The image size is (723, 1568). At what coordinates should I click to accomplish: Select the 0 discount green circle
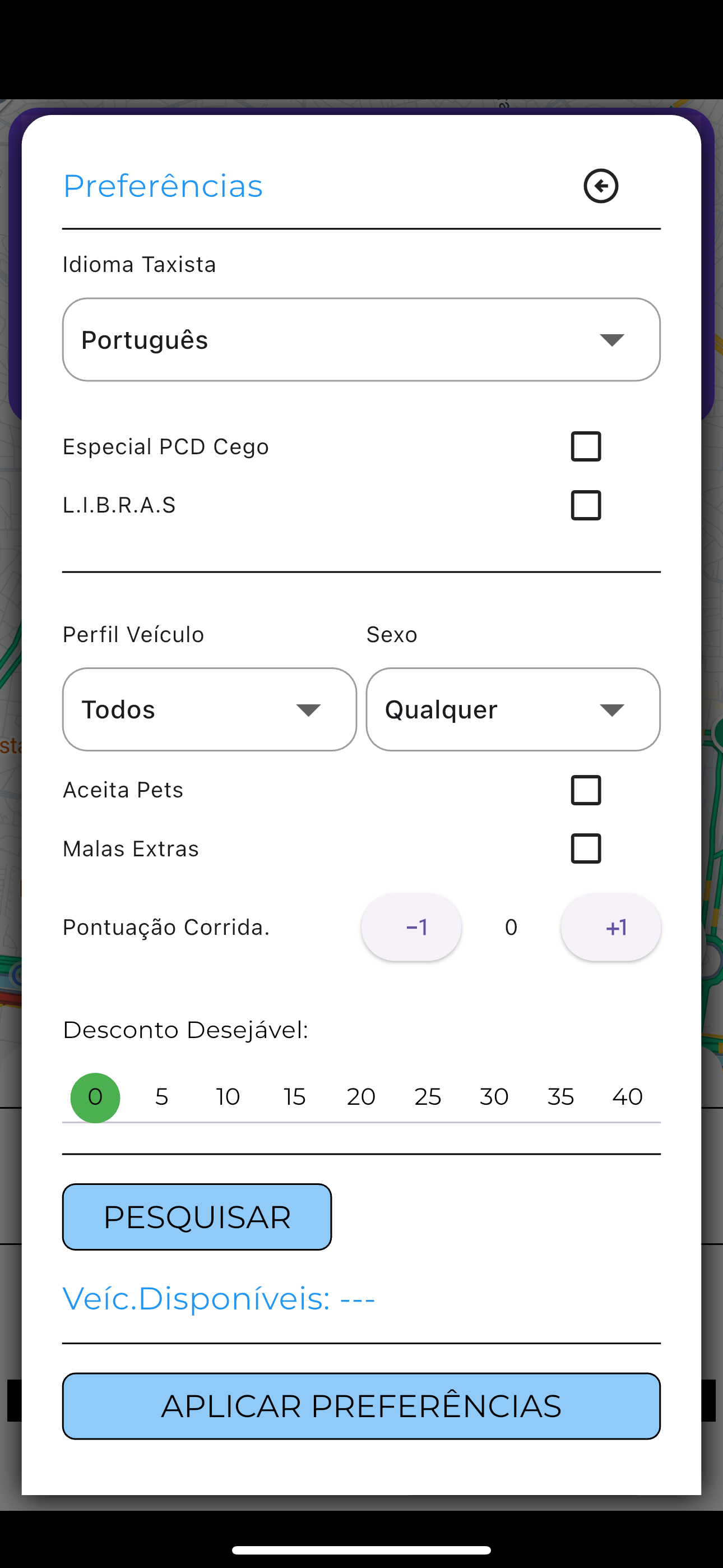pos(95,1097)
